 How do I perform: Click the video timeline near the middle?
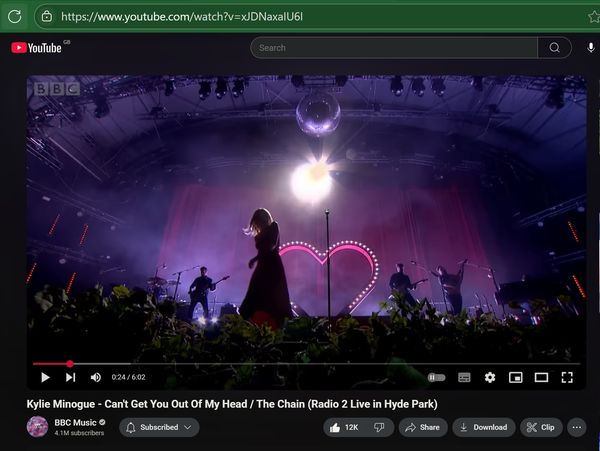click(306, 363)
